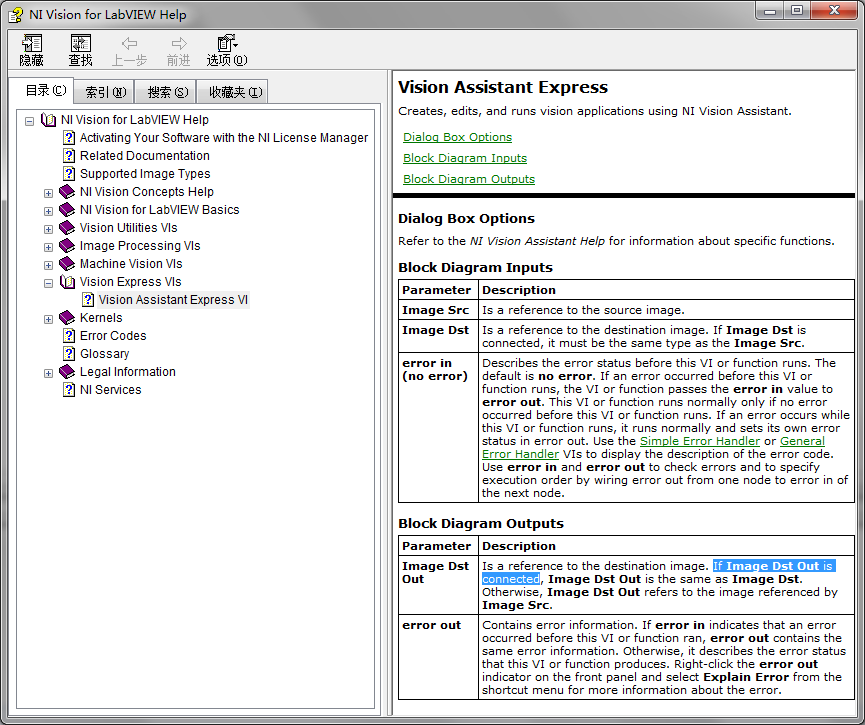The image size is (865, 725).
Task: Click the open book icon of NI Vision for LabVIEW Help
Action: [x=49, y=120]
